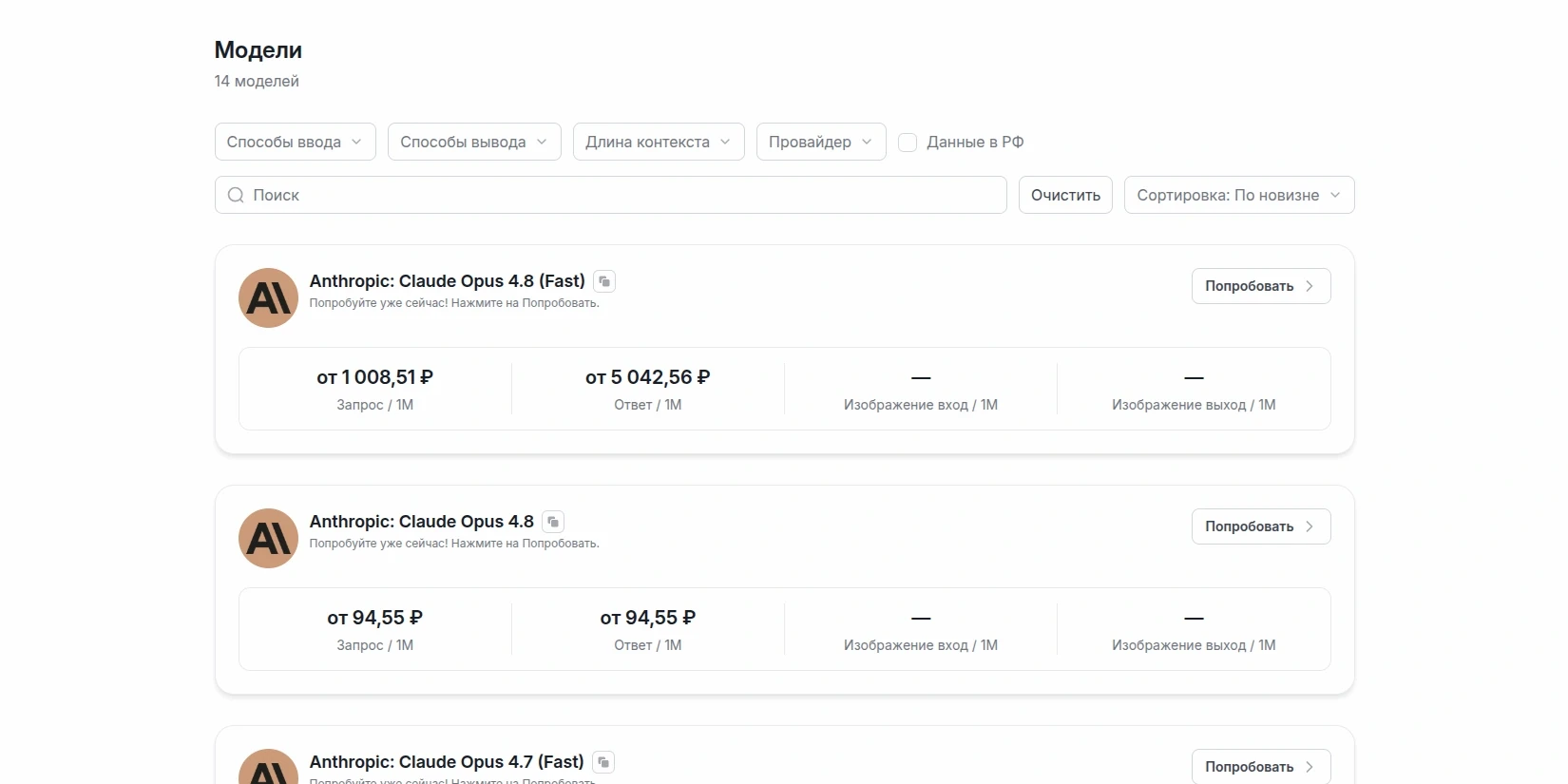
Task: Open the Anthropic: Claude Opus 4.7 (Fast) title
Action: tap(447, 762)
